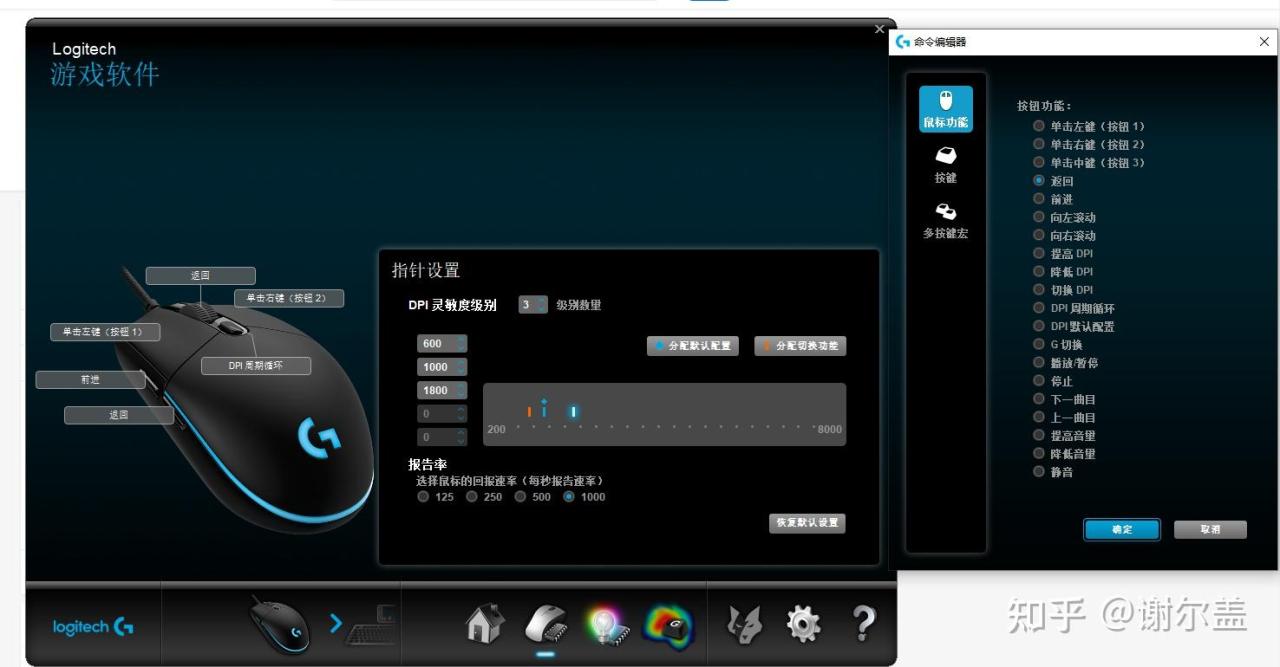The image size is (1280, 667).
Task: Click the 600 DPI value stepper
Action: tap(442, 344)
